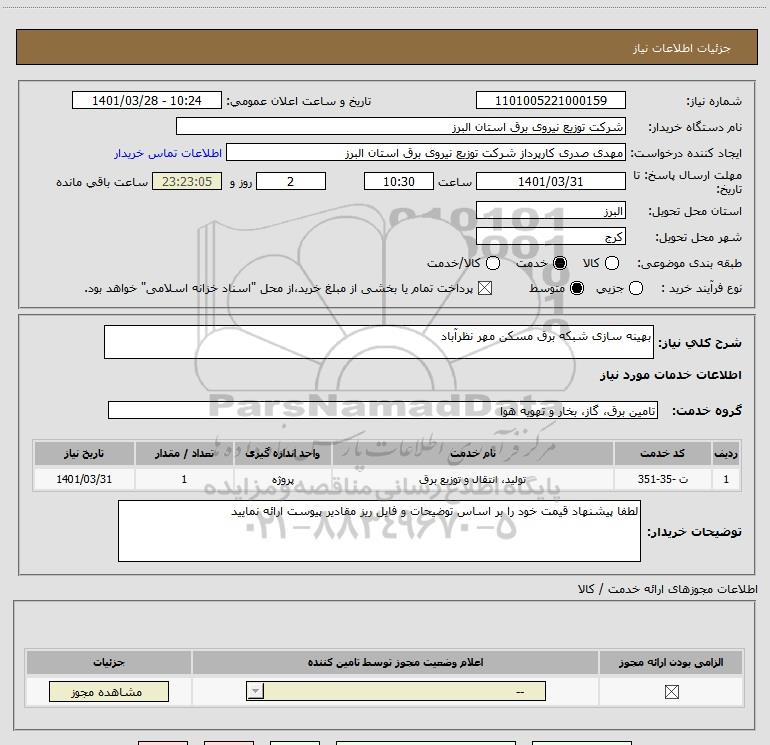
Task: Click the response deadline date 1401/03/31 field
Action: [x=550, y=181]
